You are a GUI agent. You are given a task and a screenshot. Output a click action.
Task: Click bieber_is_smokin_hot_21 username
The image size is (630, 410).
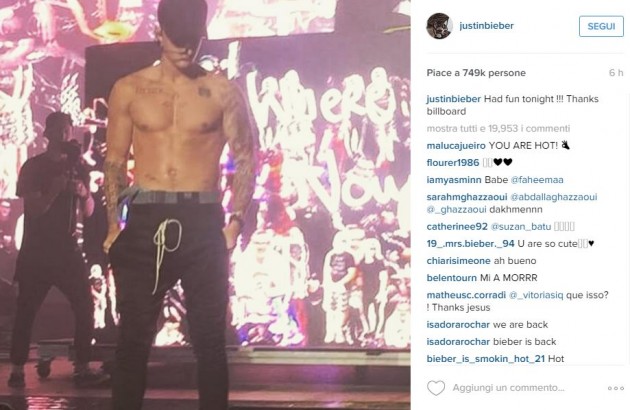(x=485, y=359)
